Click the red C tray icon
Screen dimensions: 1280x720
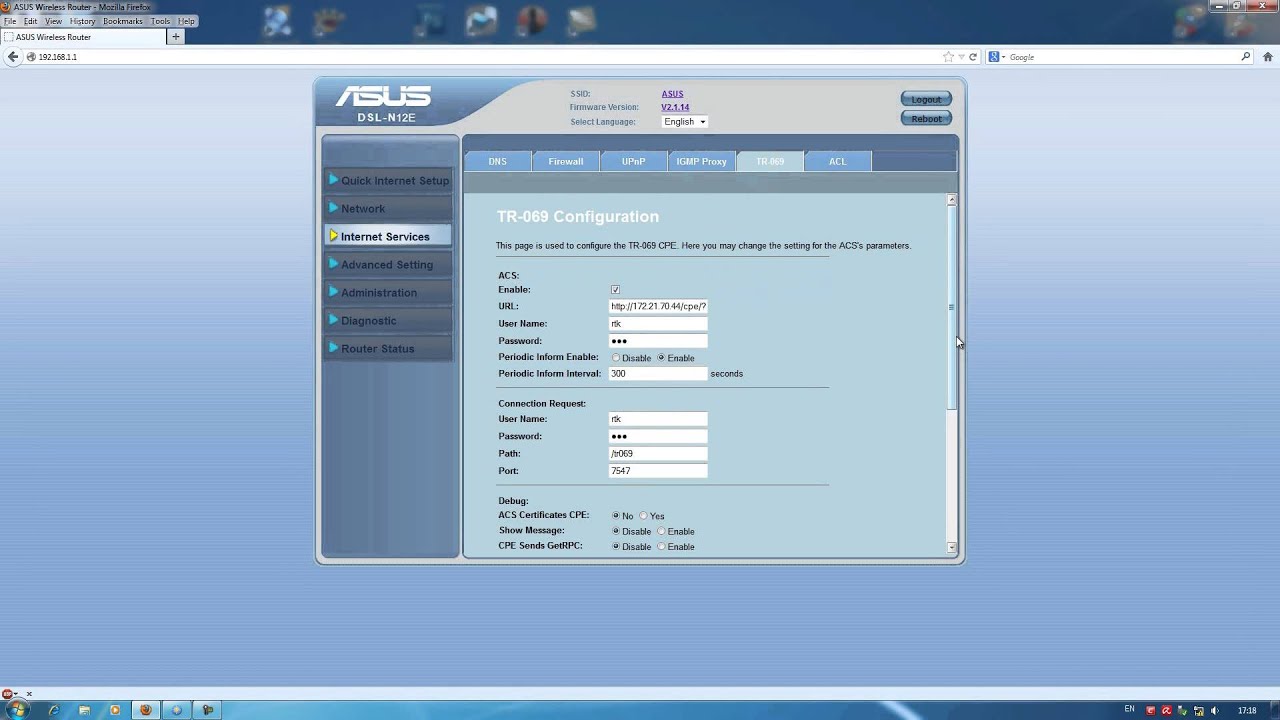(1150, 710)
